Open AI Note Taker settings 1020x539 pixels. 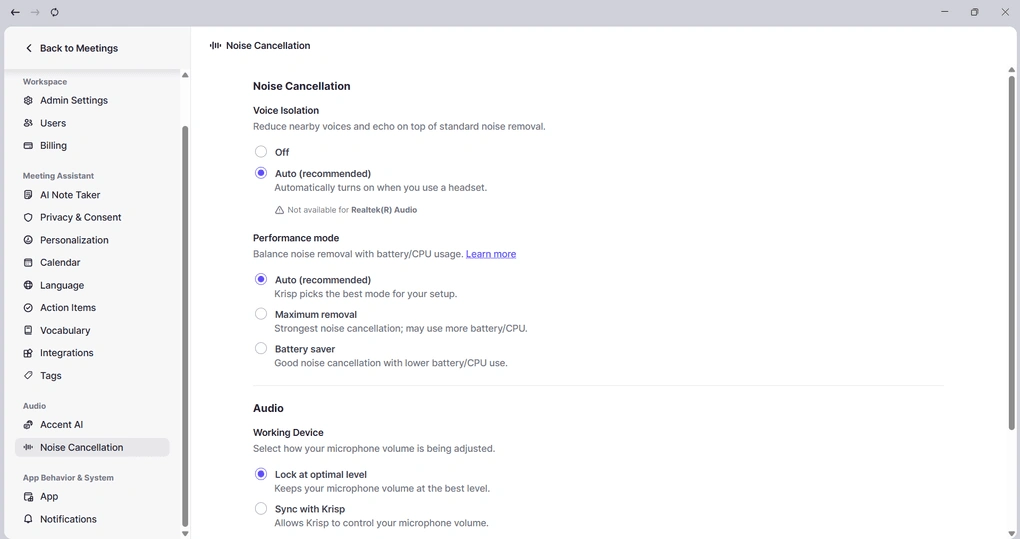(92, 194)
